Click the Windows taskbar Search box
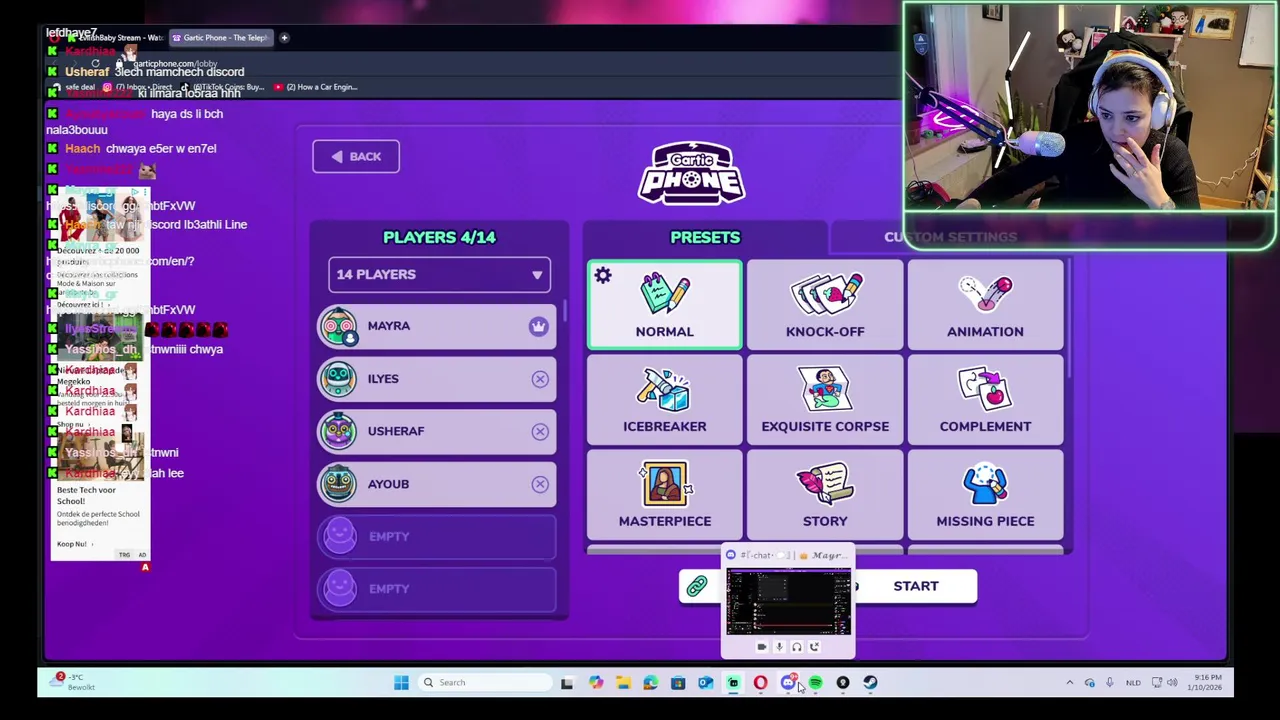The image size is (1280, 720). [x=484, y=683]
